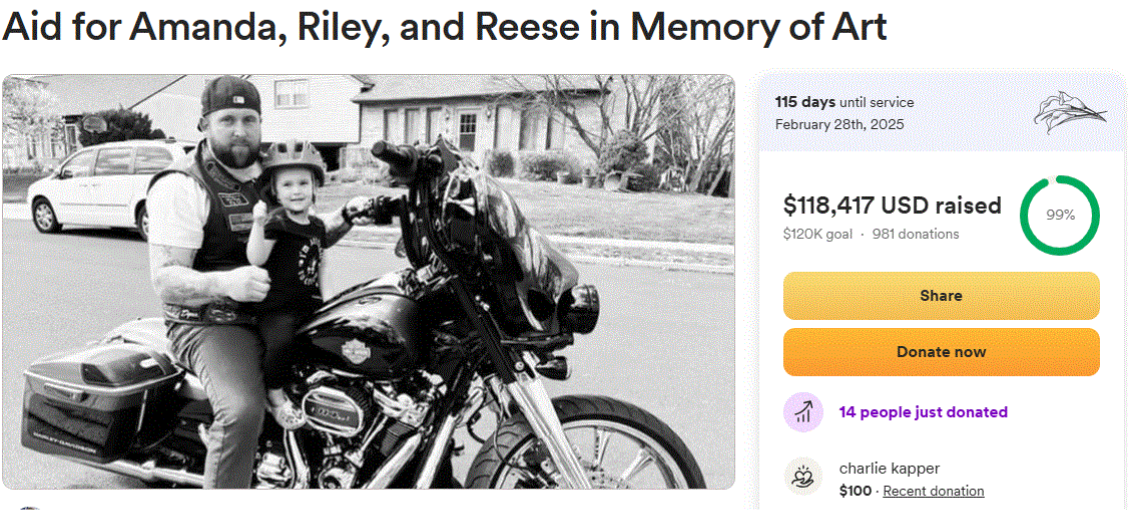Click the fundraiser title heading
Screen dimensions: 1128x518
coord(444,26)
